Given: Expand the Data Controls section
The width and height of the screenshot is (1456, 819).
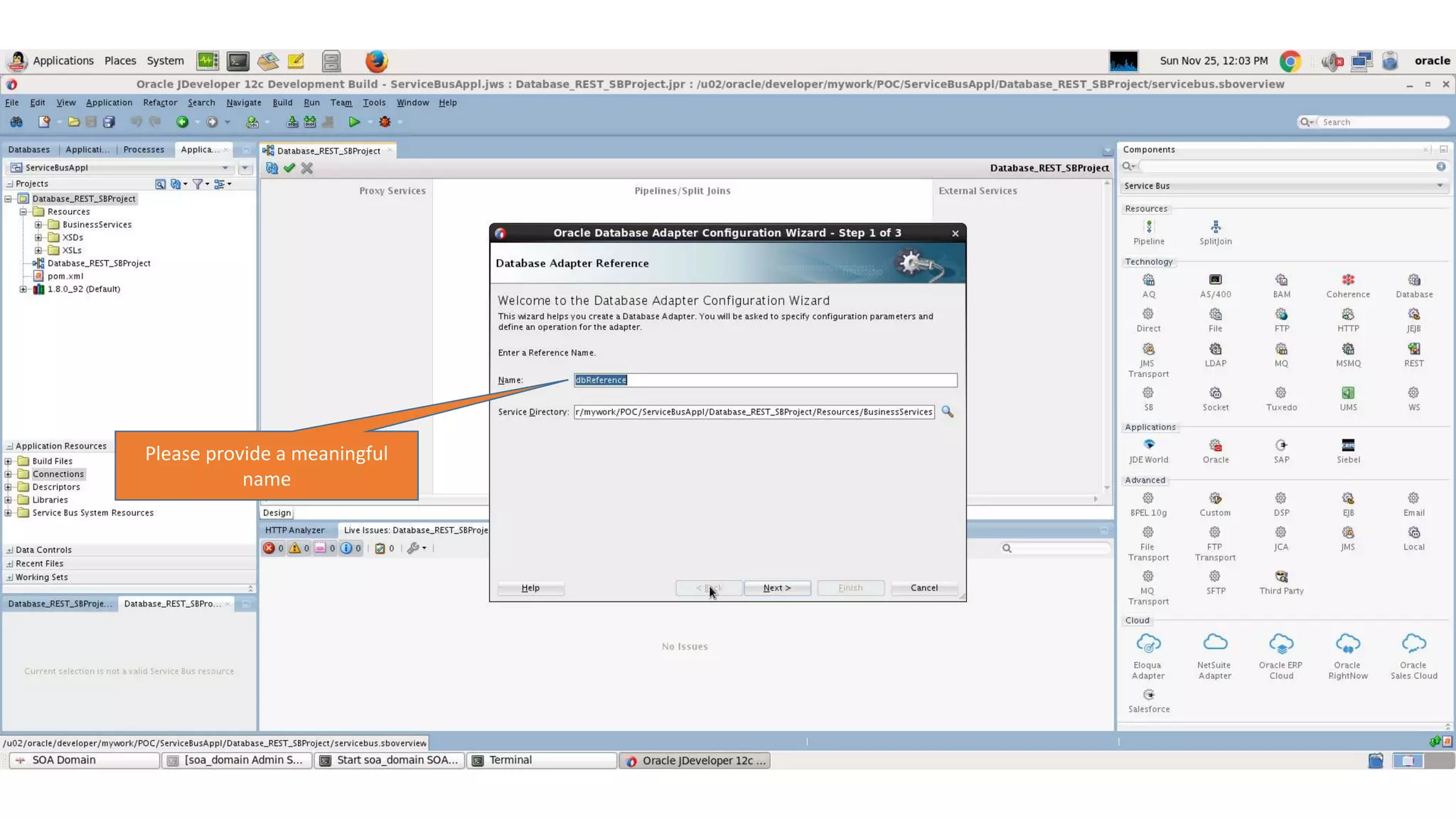Looking at the screenshot, I should 9,550.
